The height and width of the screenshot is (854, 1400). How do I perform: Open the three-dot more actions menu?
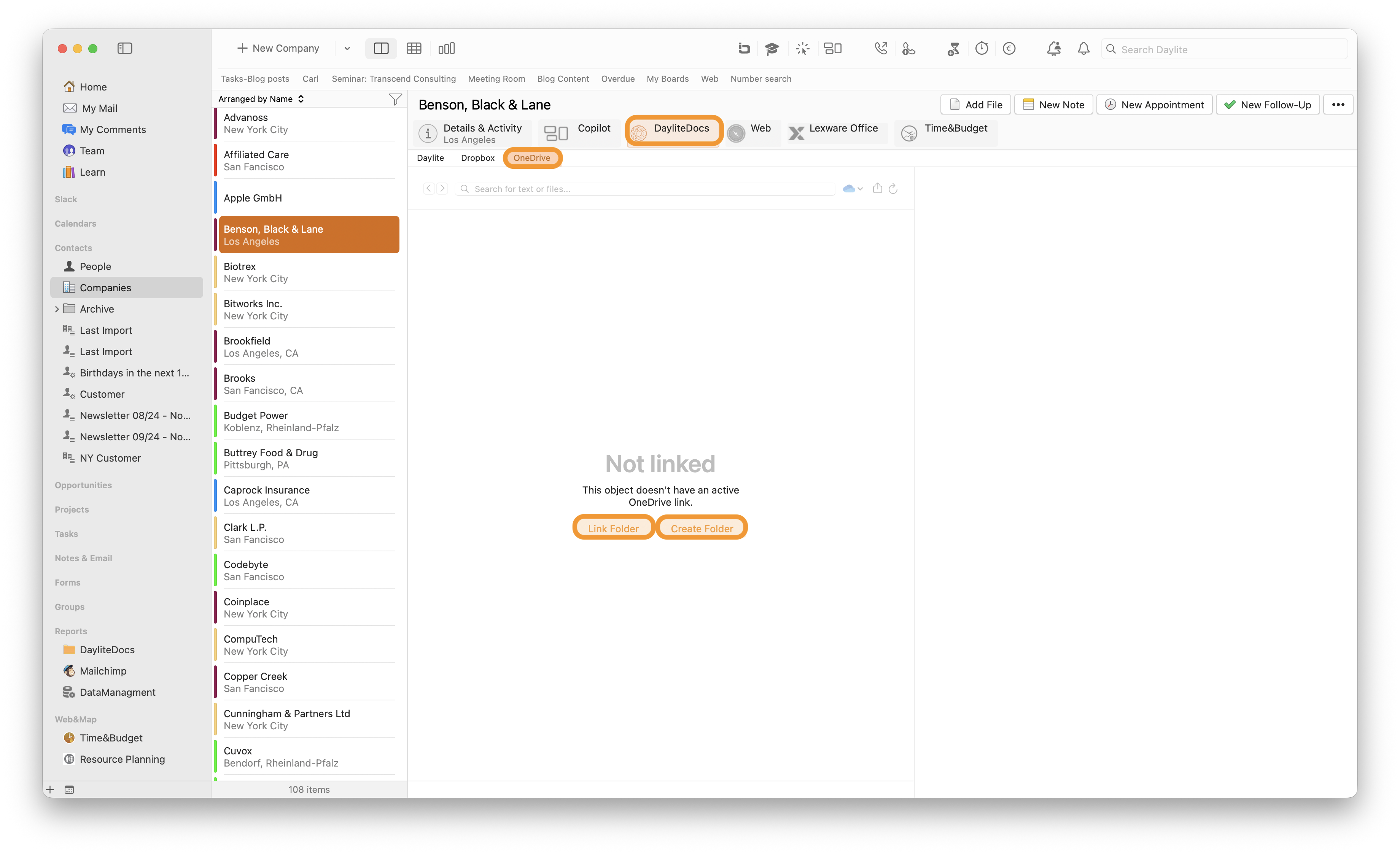coord(1338,105)
